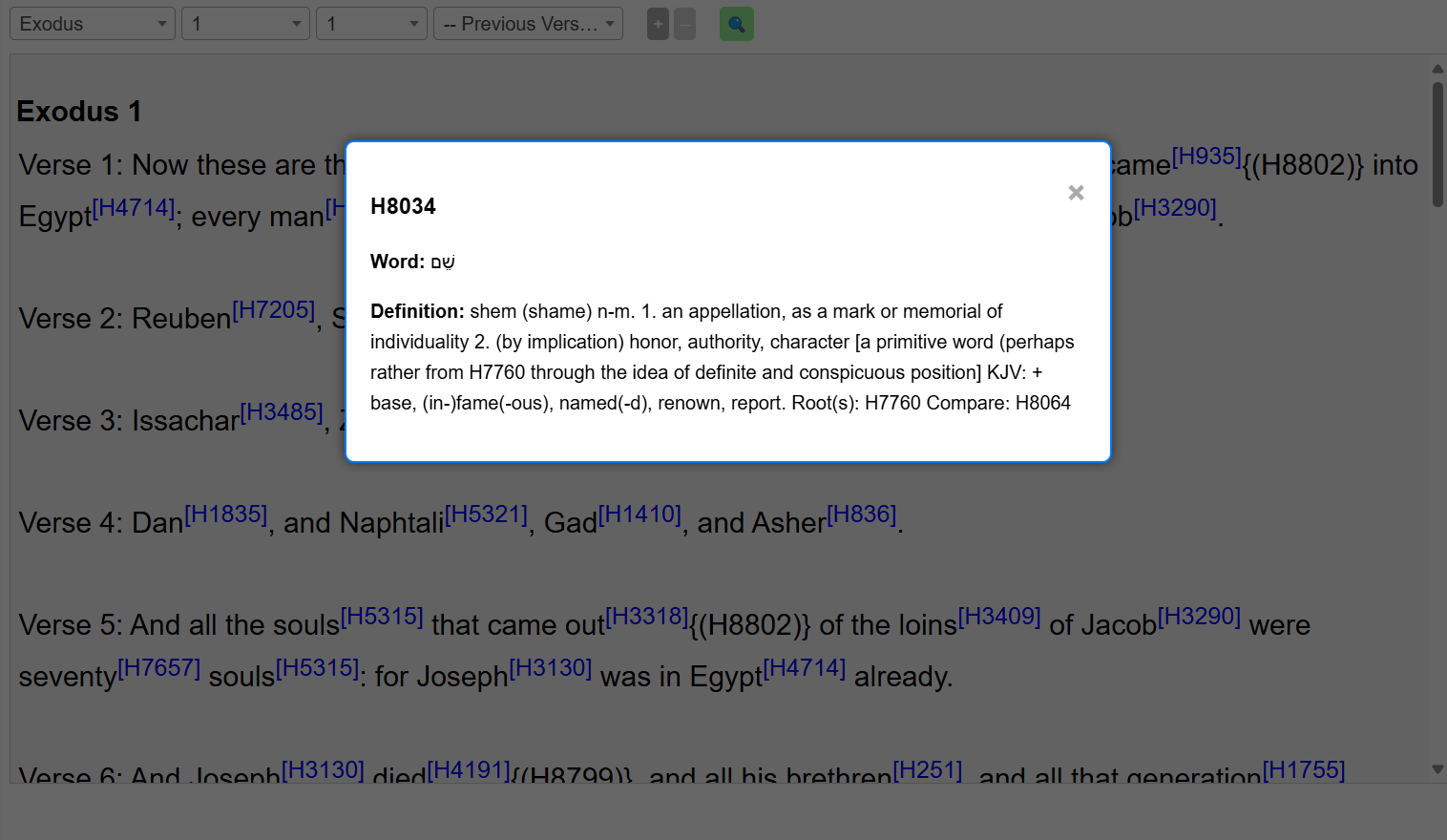This screenshot has height=840, width=1447.
Task: Open the Exodus book dropdown
Action: [93, 24]
